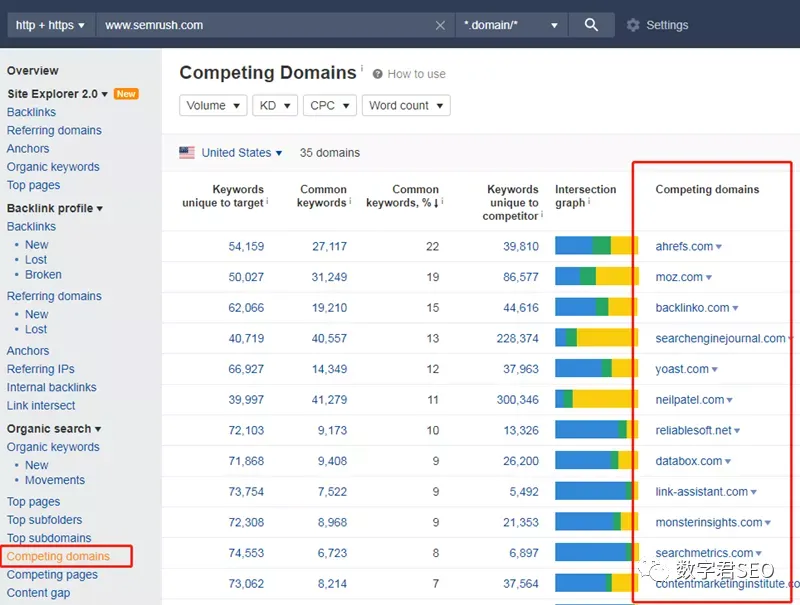Click the intersection graph bar for ahrefs.com
The width and height of the screenshot is (800, 605).
596,245
